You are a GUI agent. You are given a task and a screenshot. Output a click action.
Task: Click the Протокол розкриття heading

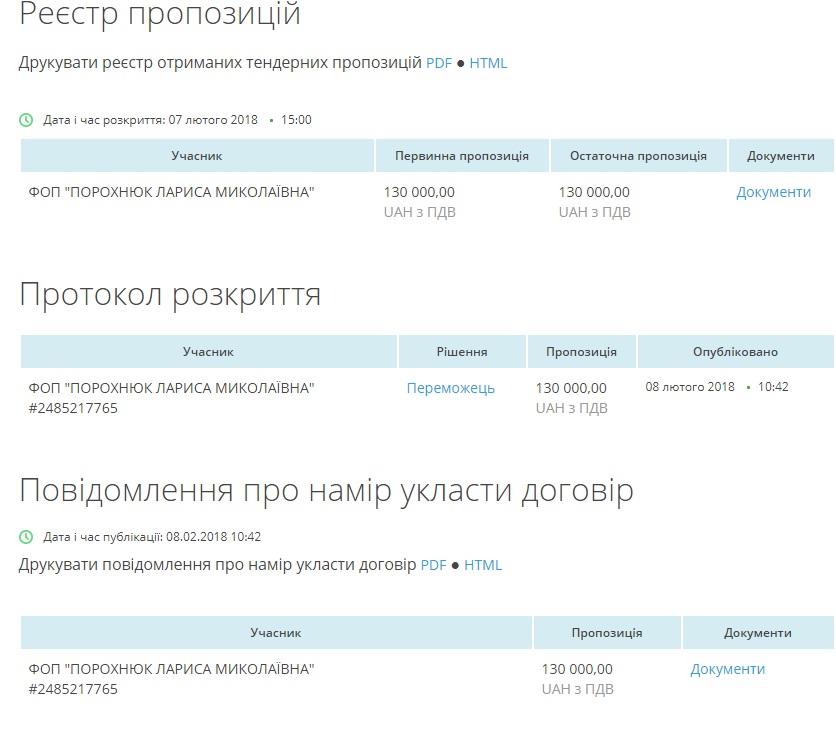pyautogui.click(x=170, y=296)
